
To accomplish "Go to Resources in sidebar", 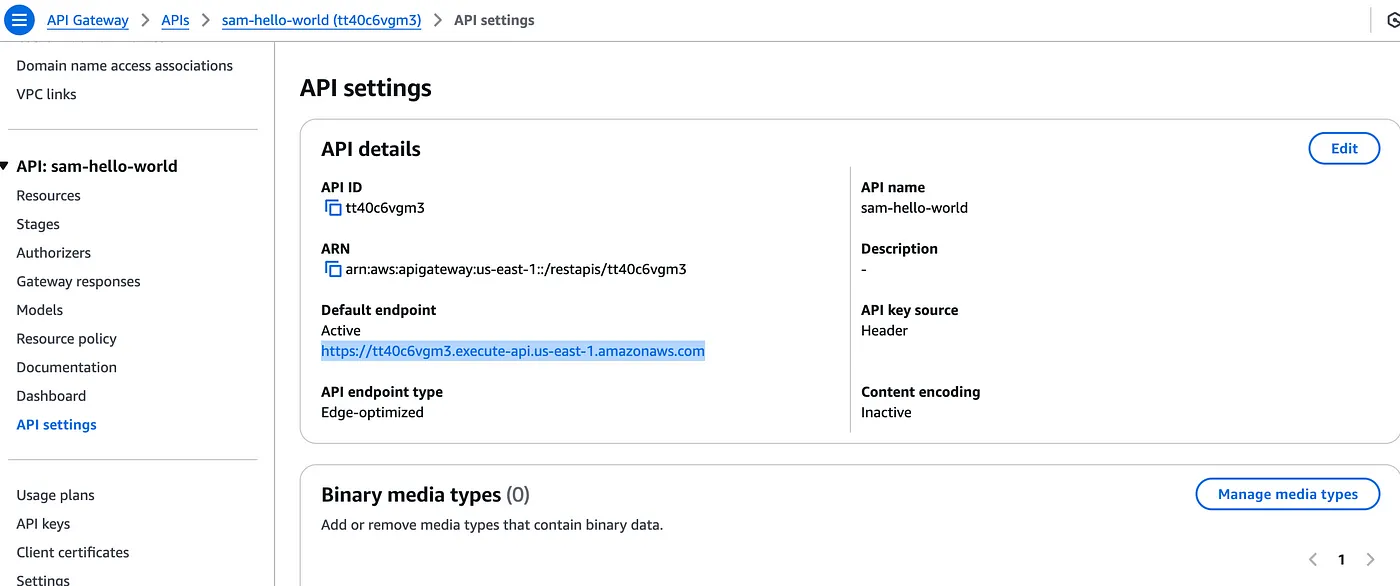I will (49, 196).
